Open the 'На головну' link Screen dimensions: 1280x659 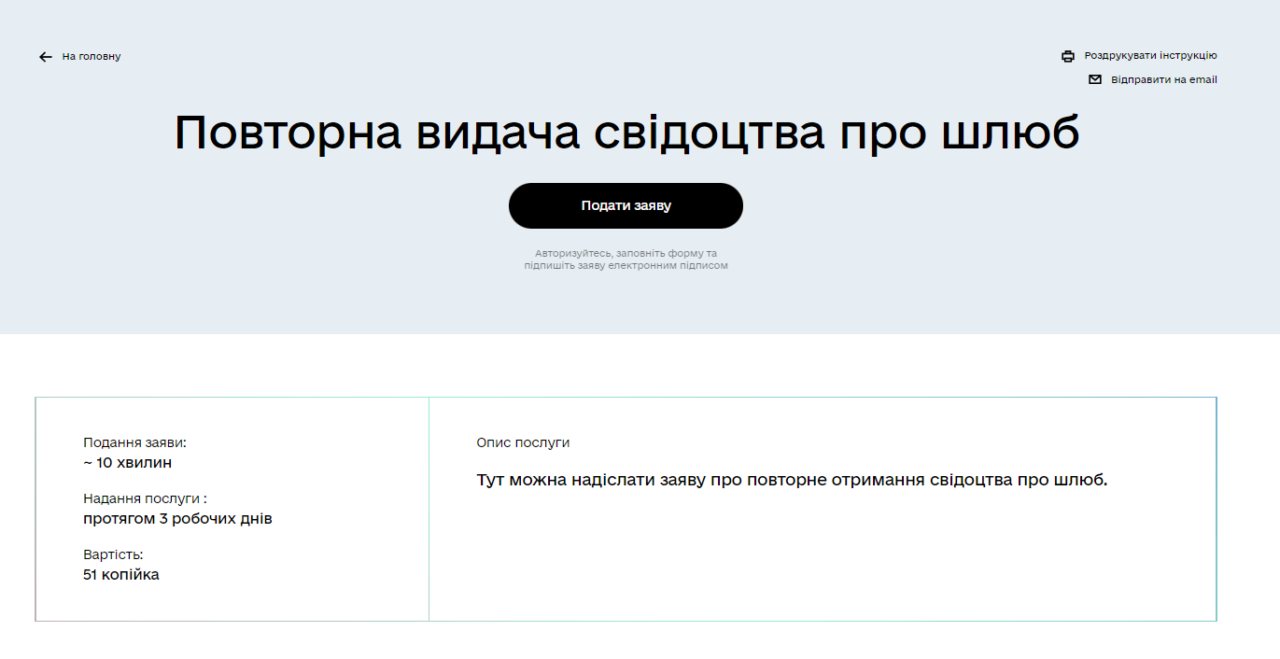pos(91,57)
